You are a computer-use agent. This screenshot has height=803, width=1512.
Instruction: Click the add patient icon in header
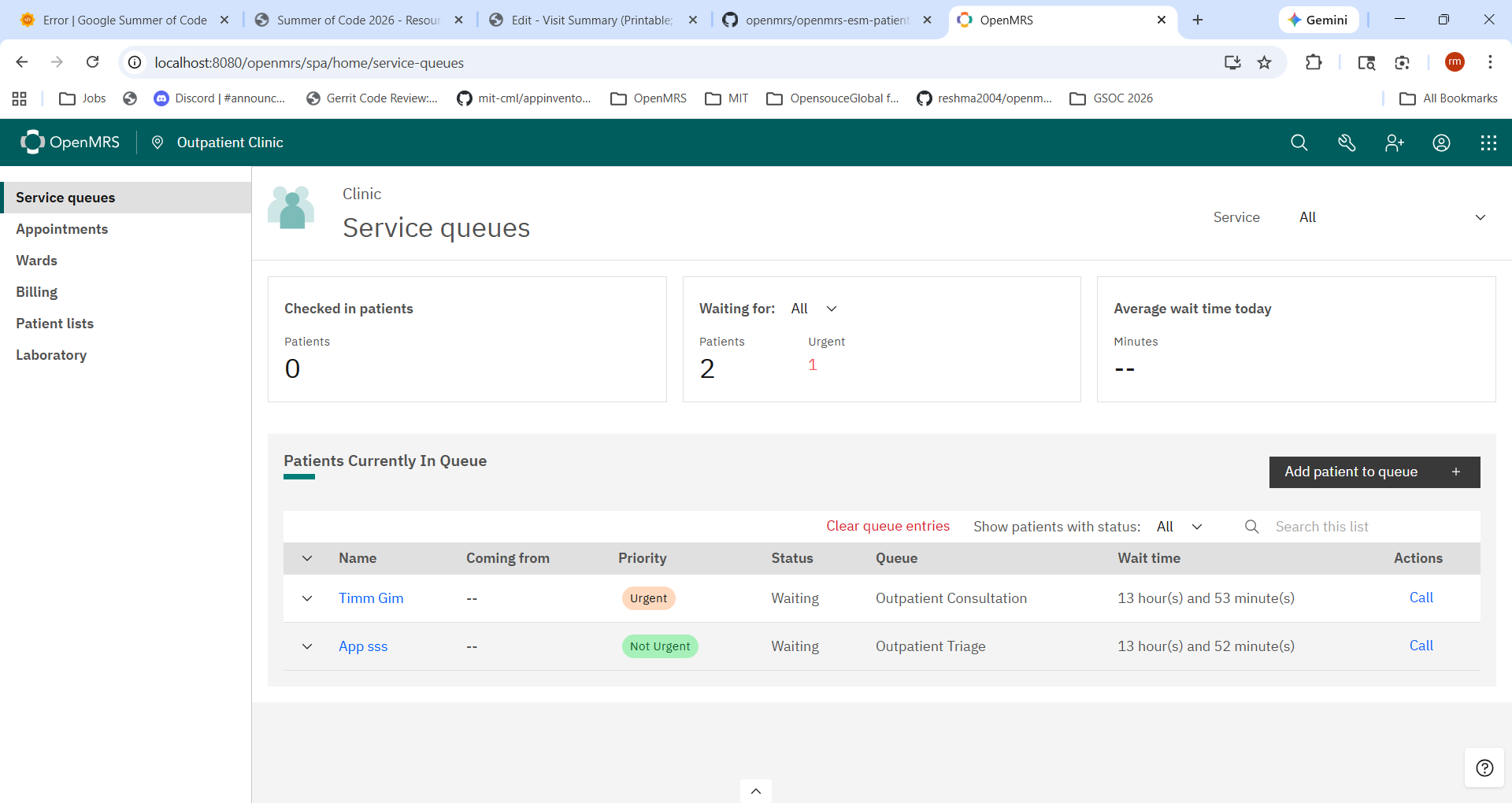[x=1394, y=142]
